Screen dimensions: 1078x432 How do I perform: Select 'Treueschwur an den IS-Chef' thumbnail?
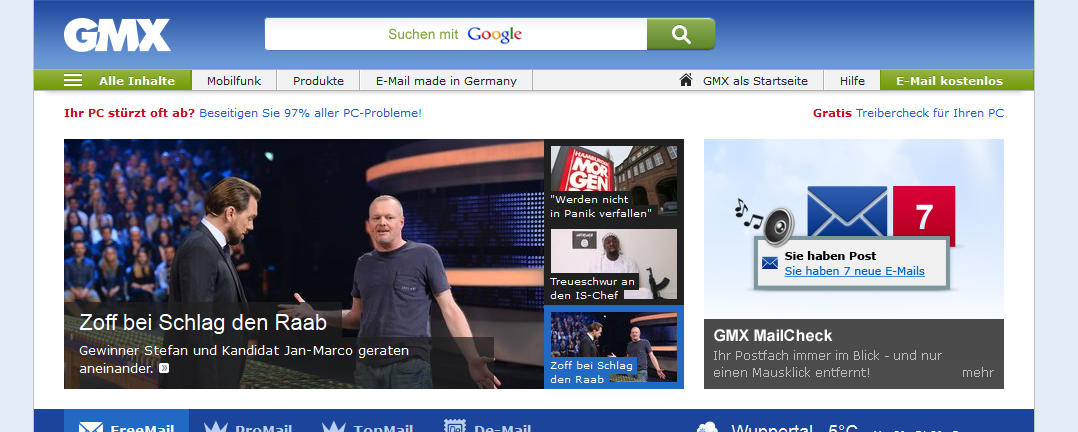click(614, 266)
